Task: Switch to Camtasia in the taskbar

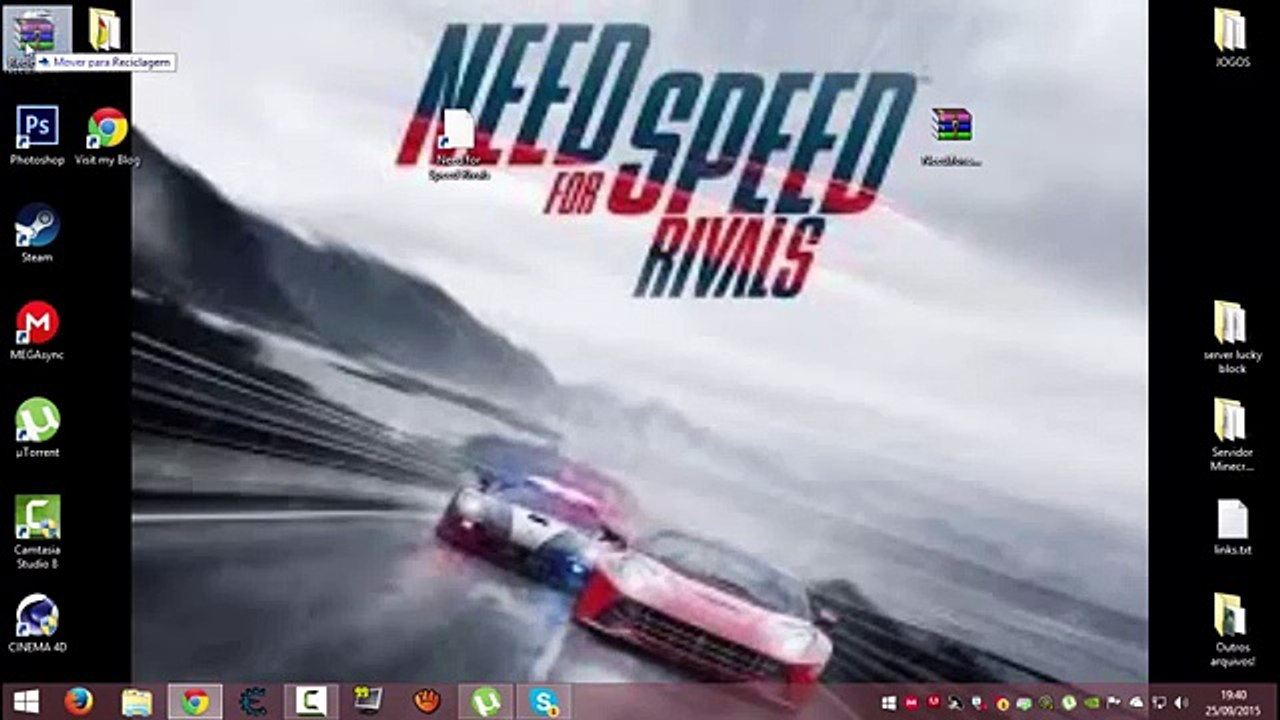Action: coord(311,702)
